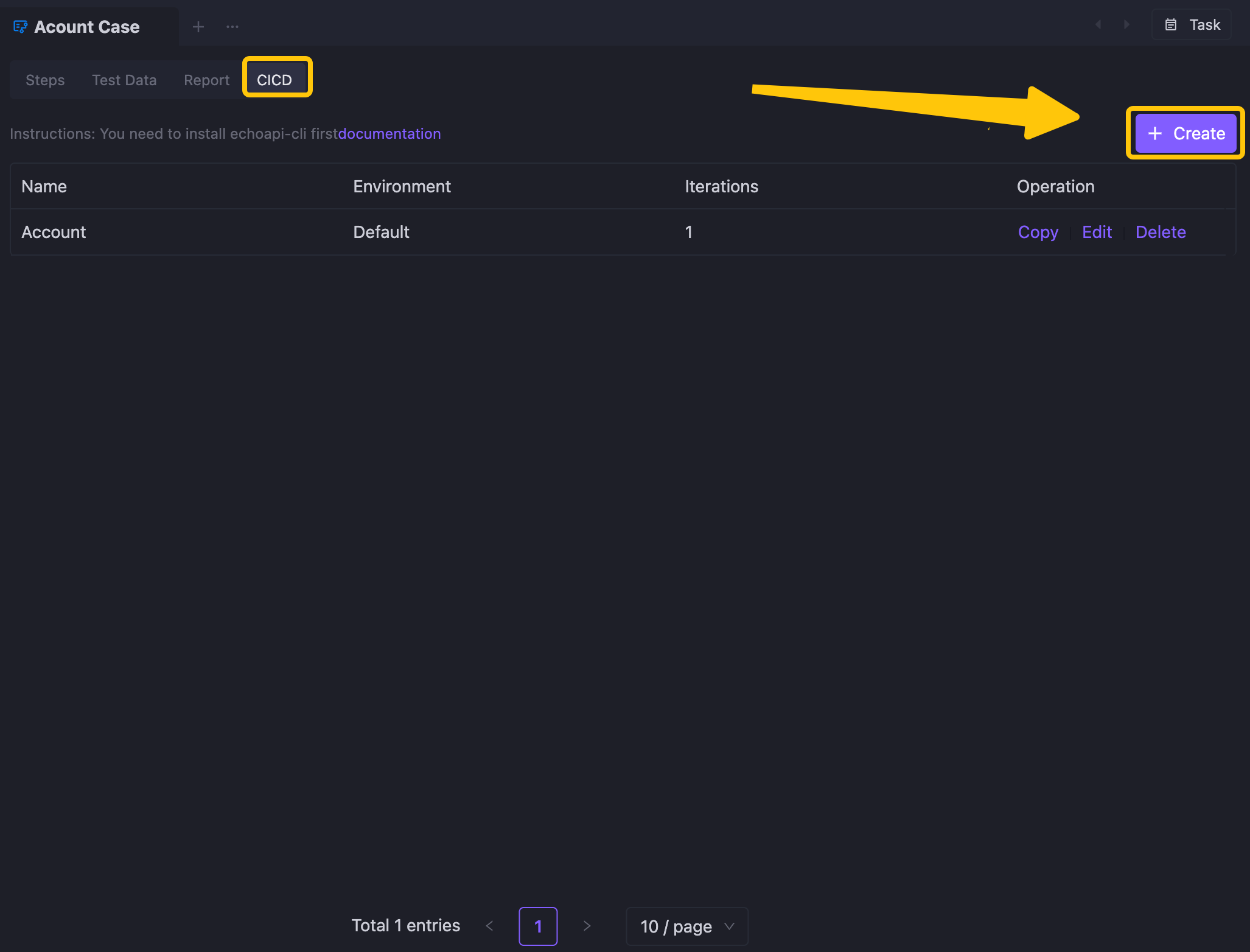Click the CICD tab
Viewport: 1250px width, 952px height.
coord(275,79)
